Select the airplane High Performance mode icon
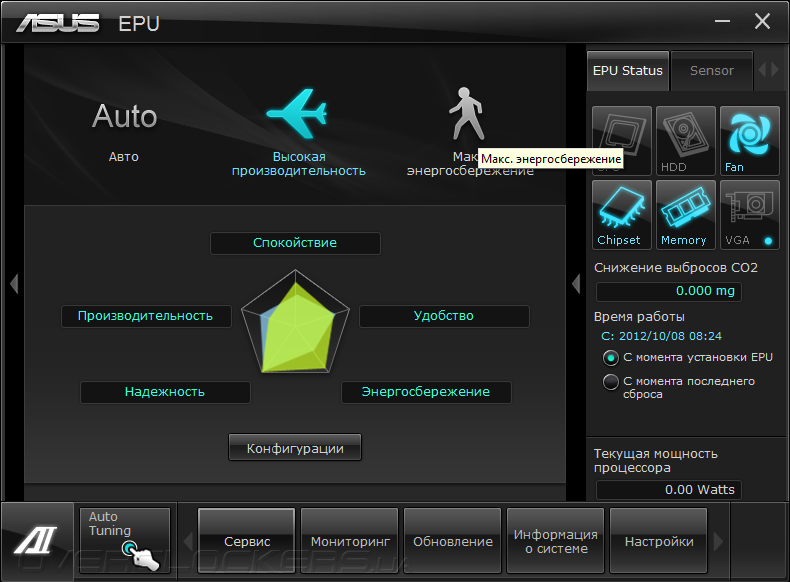The width and height of the screenshot is (790, 582). coord(297,113)
